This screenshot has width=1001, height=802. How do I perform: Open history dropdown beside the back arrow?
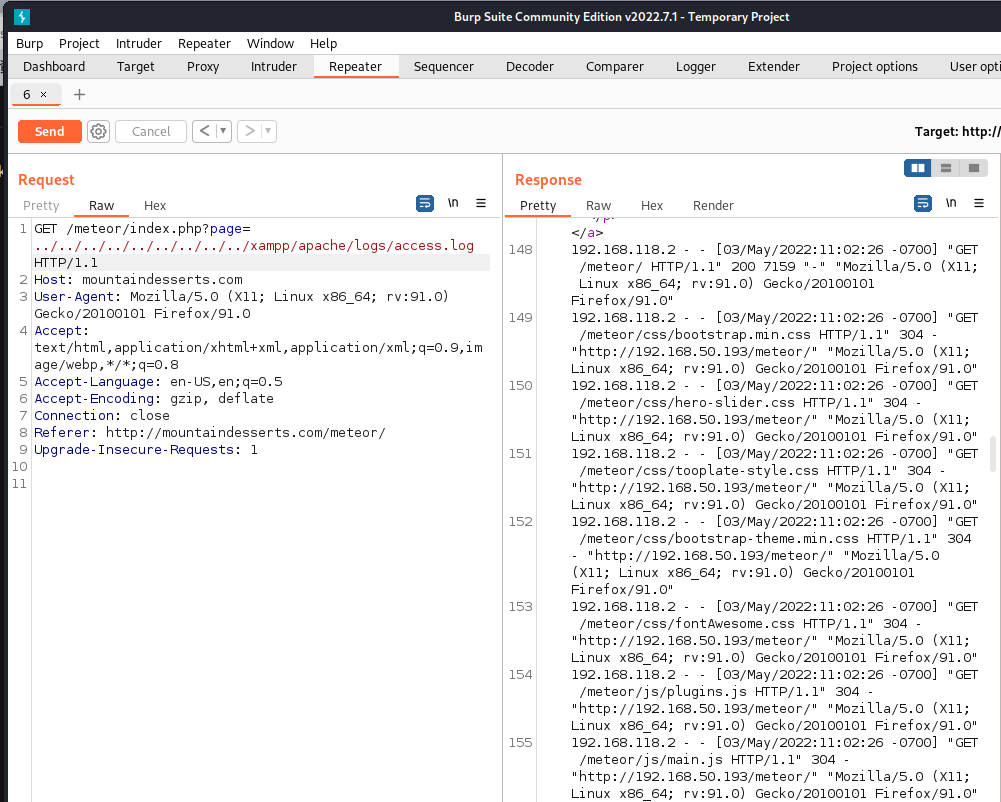pyautogui.click(x=223, y=132)
